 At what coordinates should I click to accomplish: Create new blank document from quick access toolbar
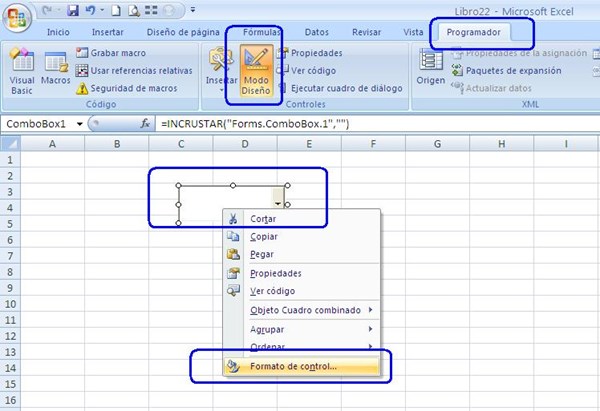point(116,10)
